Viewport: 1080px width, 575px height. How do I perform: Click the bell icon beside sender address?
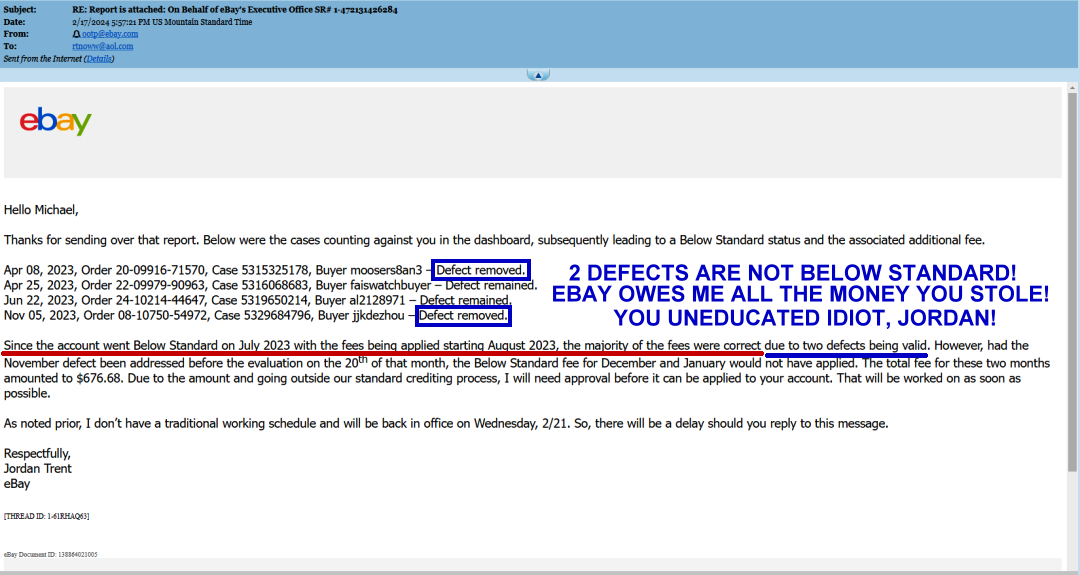(x=76, y=34)
